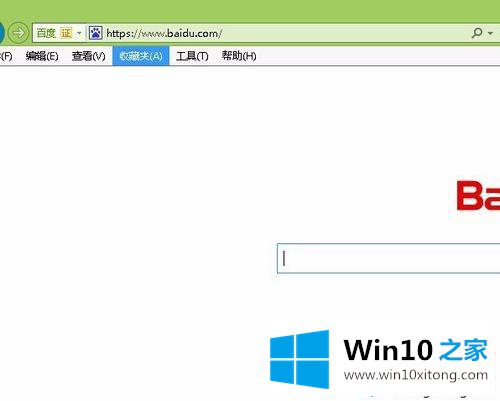This screenshot has width=500, height=401.
Task: Click the search magnifier icon in address bar
Action: [477, 33]
